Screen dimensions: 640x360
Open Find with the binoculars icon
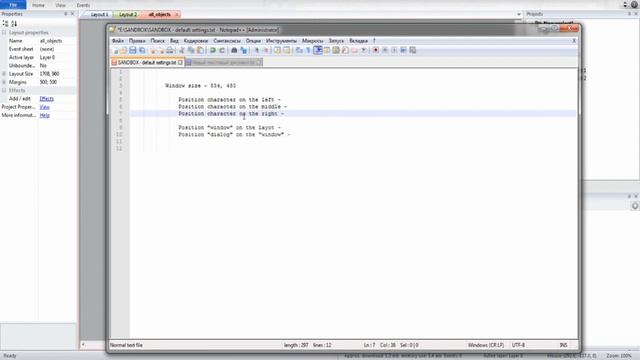[x=234, y=50]
